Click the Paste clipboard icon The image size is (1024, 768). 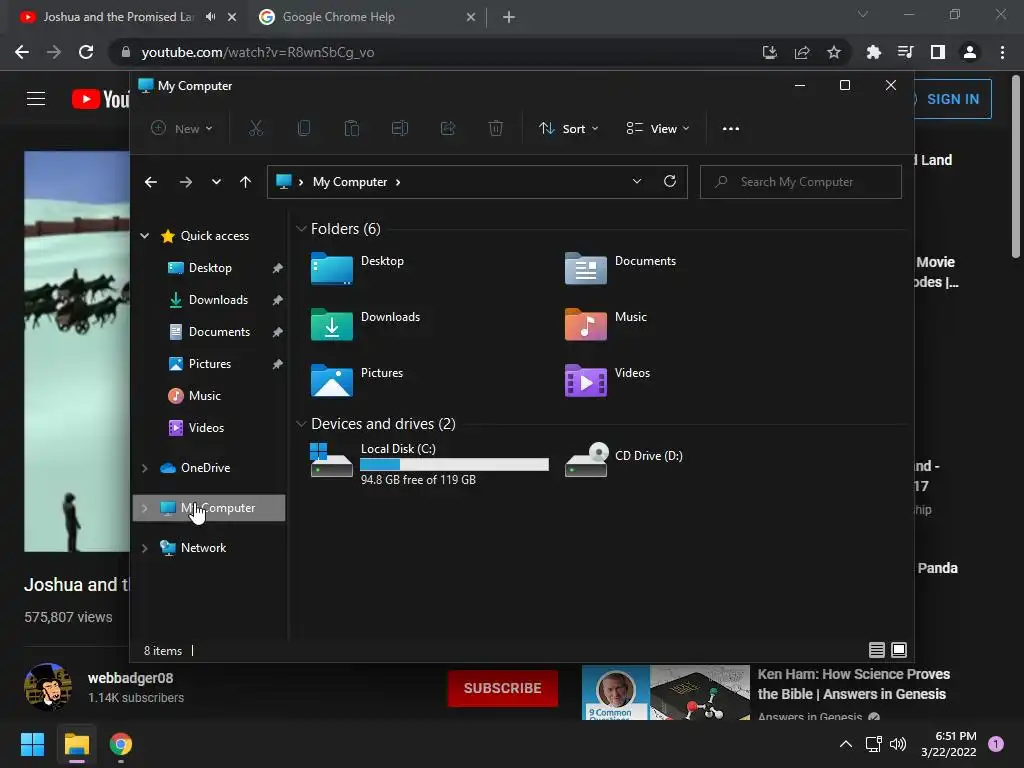[351, 129]
